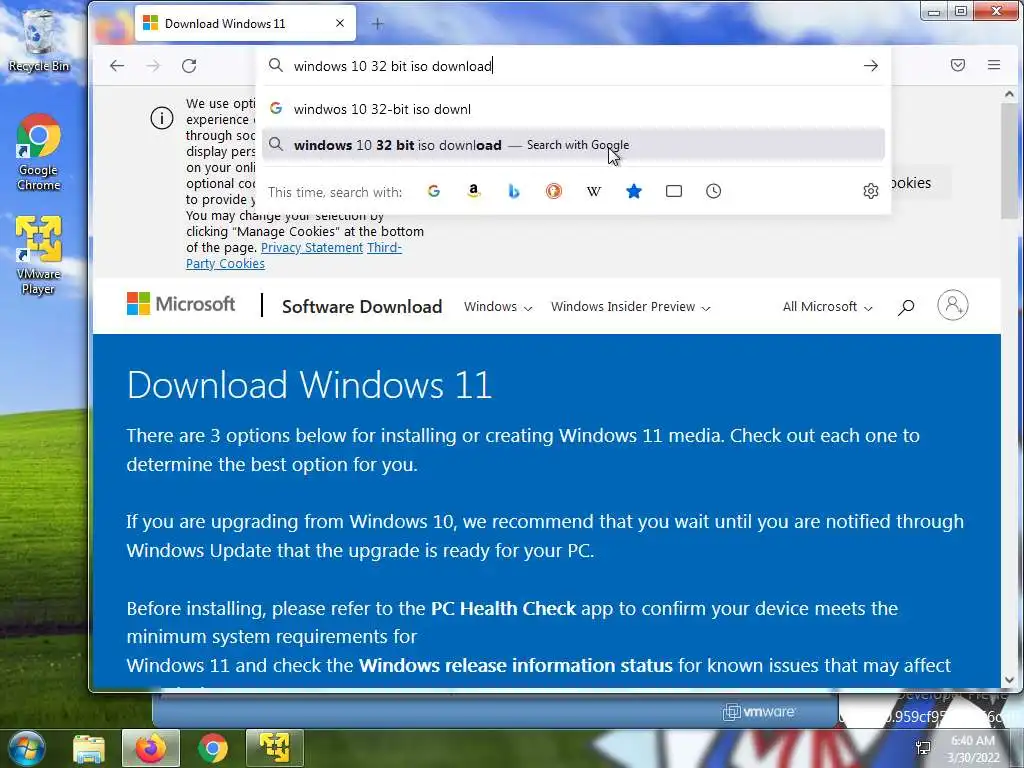Select 'windows 10 32 bit iso download' Search with Google

573,144
